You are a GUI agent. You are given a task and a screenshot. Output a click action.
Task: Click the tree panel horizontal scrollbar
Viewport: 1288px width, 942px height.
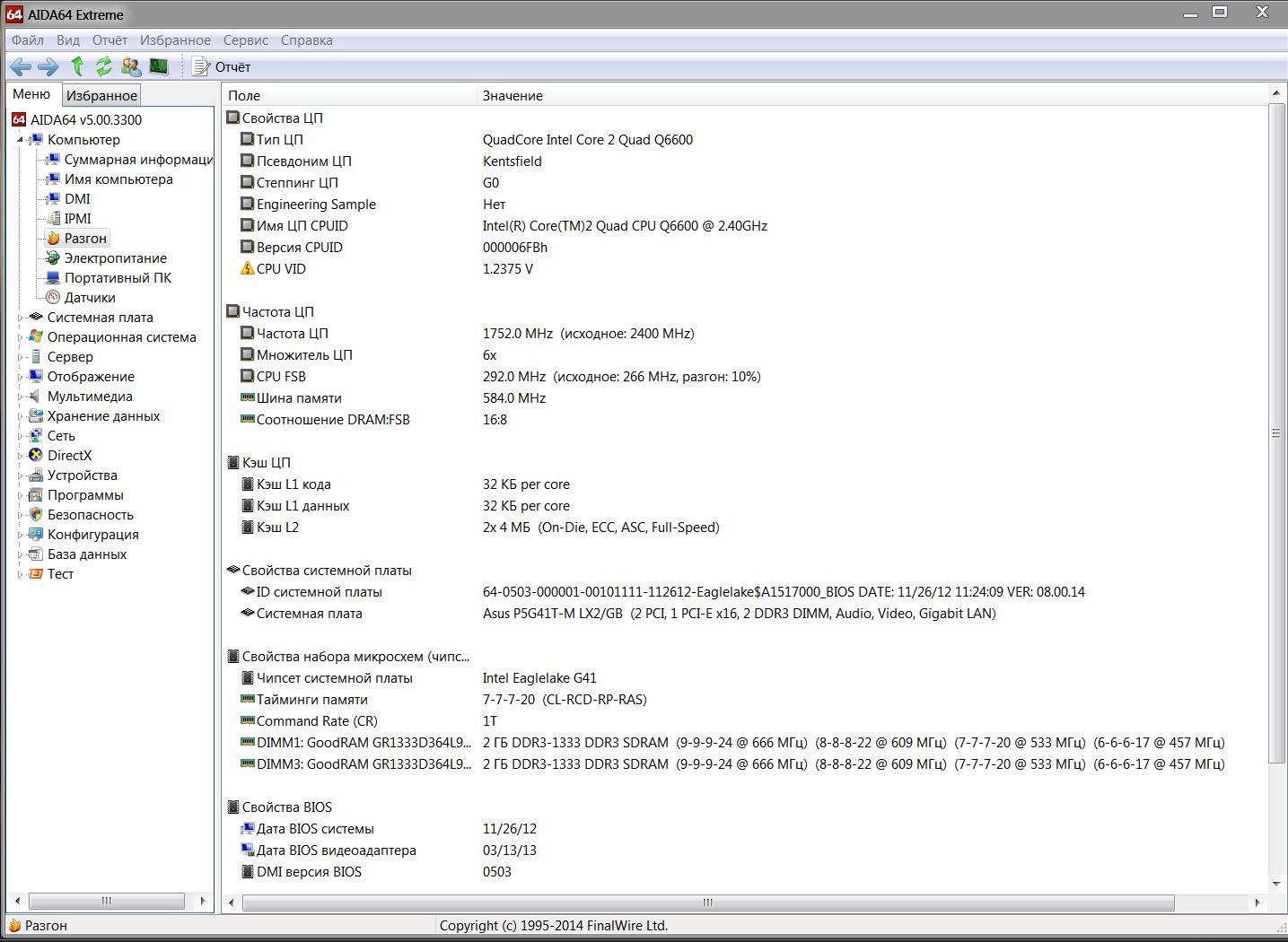coord(106,901)
